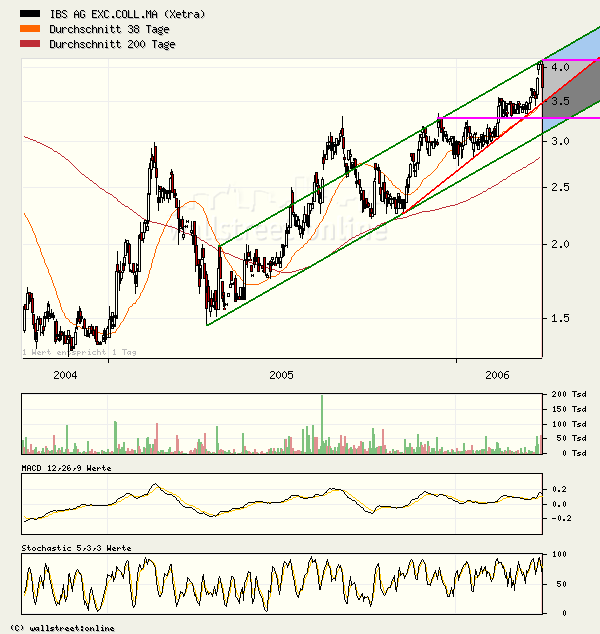Viewport: 600px width, 634px height.
Task: Click the 2.5 price axis value
Action: click(x=560, y=187)
